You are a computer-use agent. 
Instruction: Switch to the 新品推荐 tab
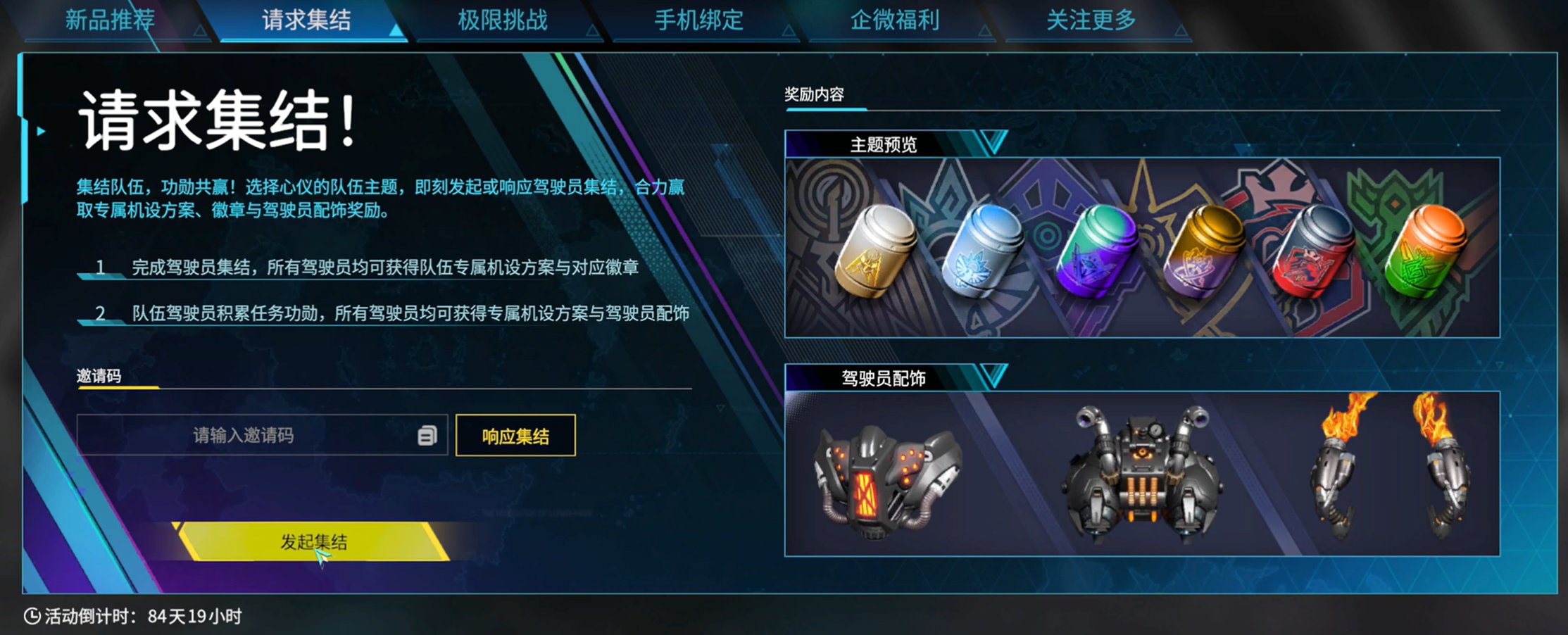pyautogui.click(x=111, y=20)
